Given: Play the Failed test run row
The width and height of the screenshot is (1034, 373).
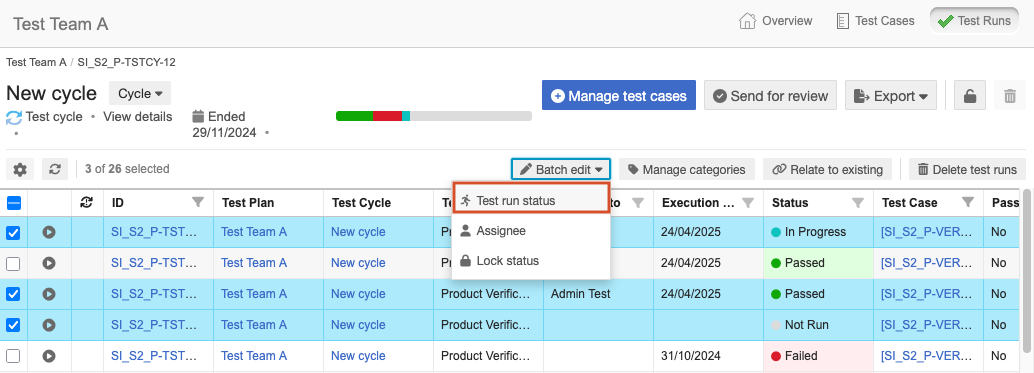Looking at the screenshot, I should point(49,356).
